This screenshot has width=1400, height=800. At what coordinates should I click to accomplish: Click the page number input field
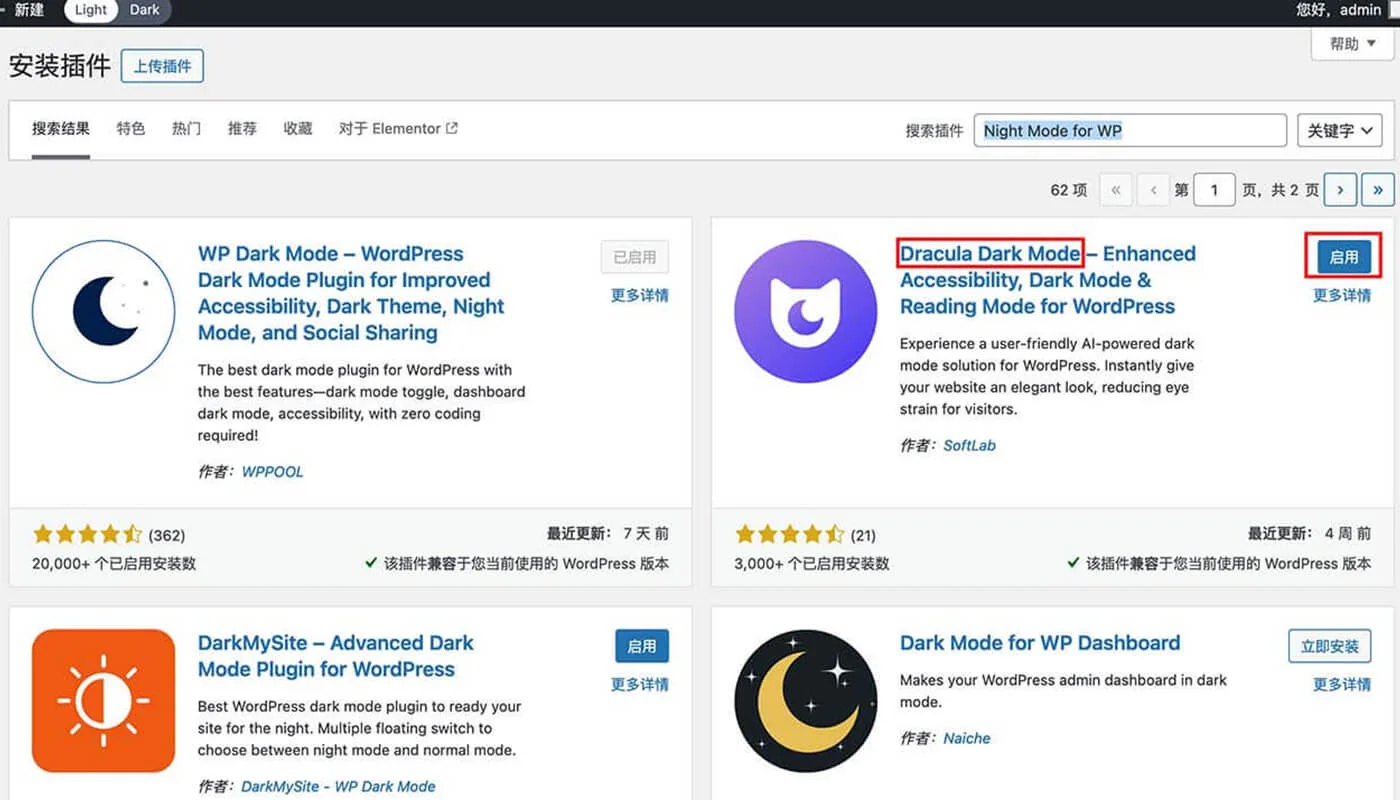1214,189
